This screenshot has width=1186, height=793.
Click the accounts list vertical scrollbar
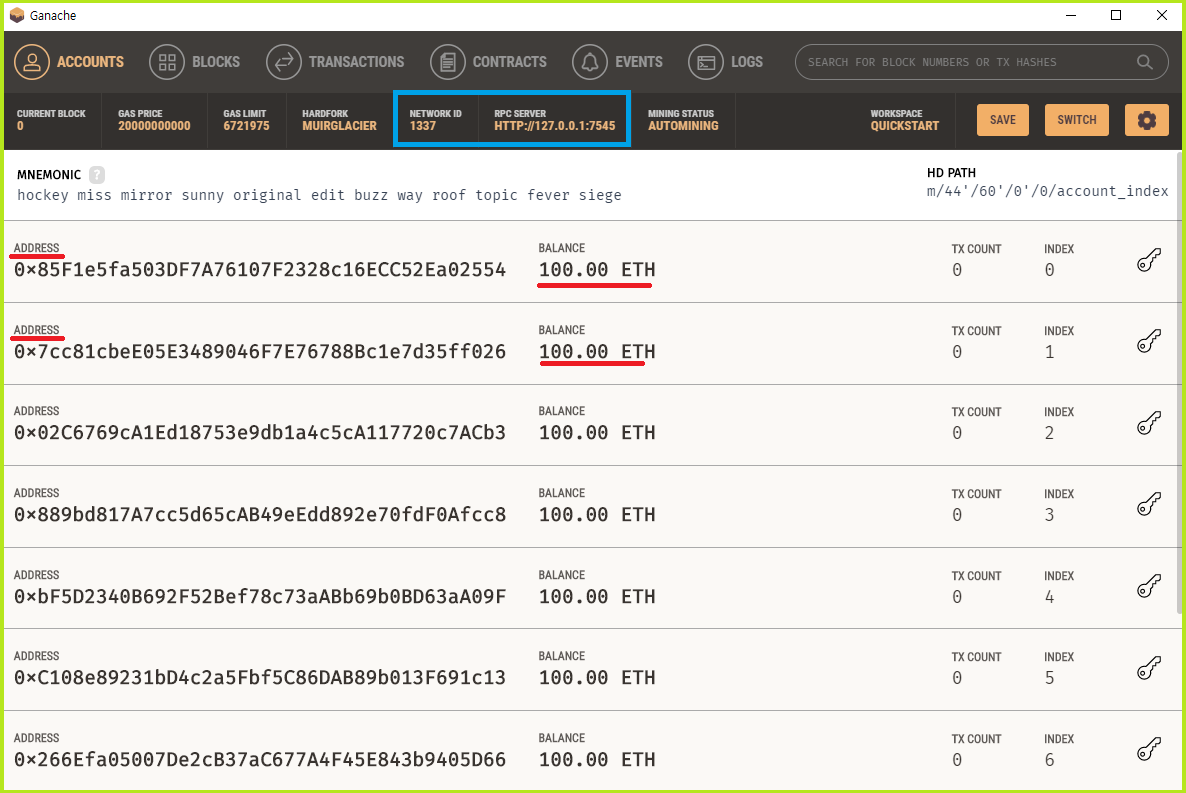click(1180, 382)
